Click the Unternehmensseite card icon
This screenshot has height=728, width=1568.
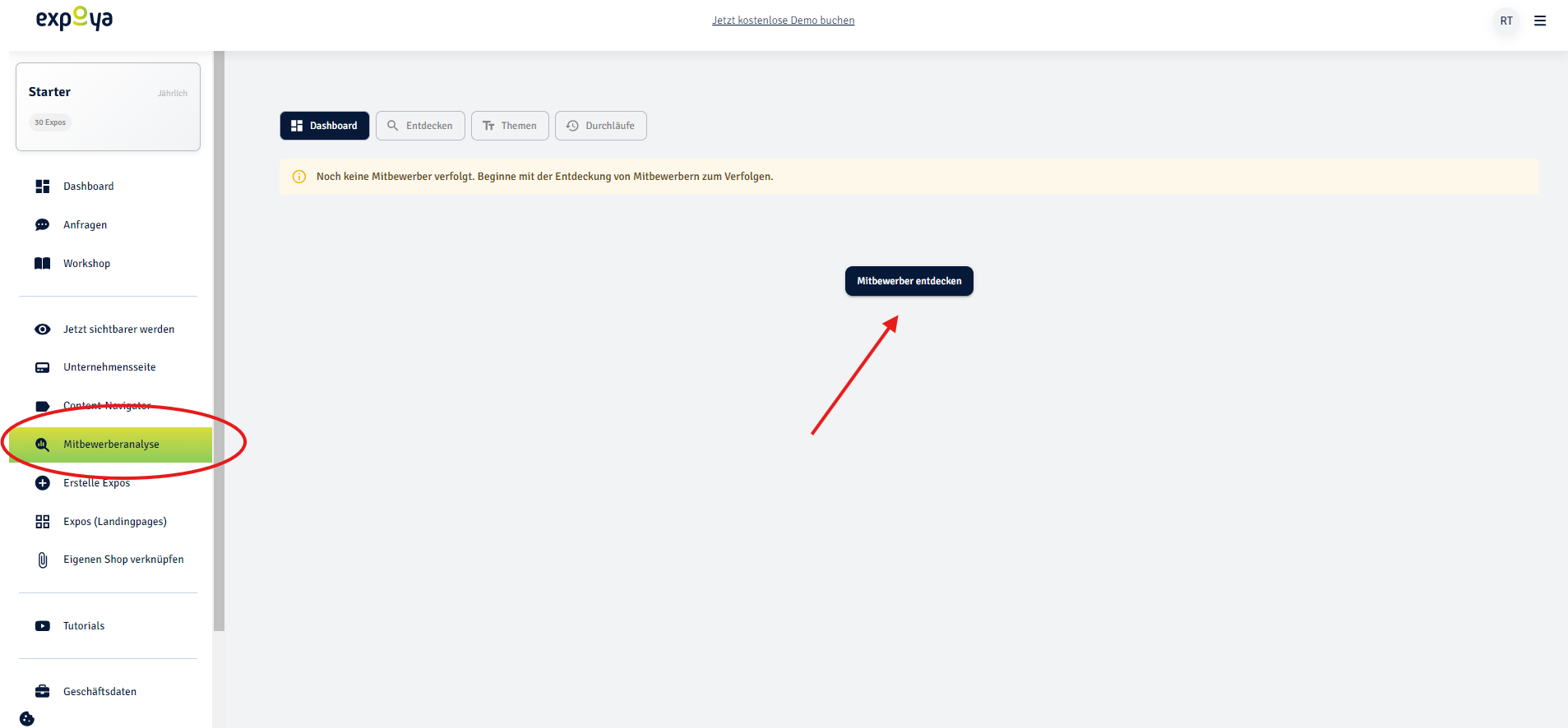[x=43, y=367]
